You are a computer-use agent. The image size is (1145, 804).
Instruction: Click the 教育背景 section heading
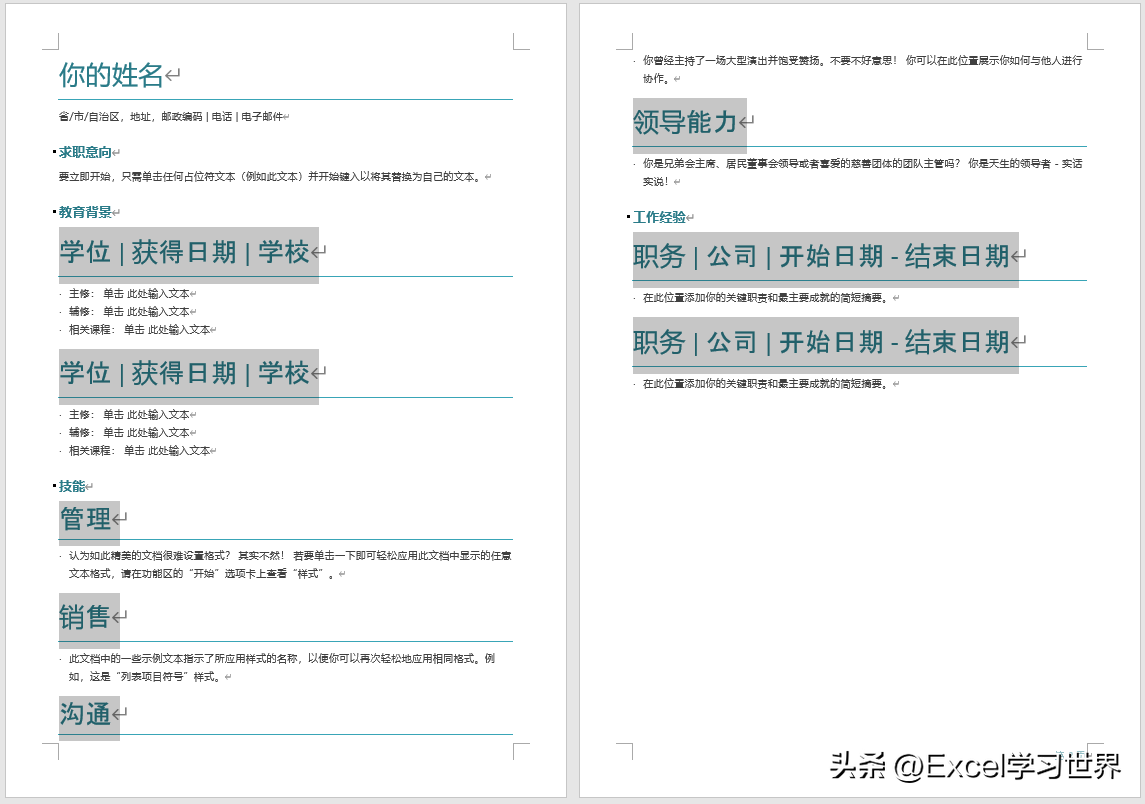click(87, 212)
